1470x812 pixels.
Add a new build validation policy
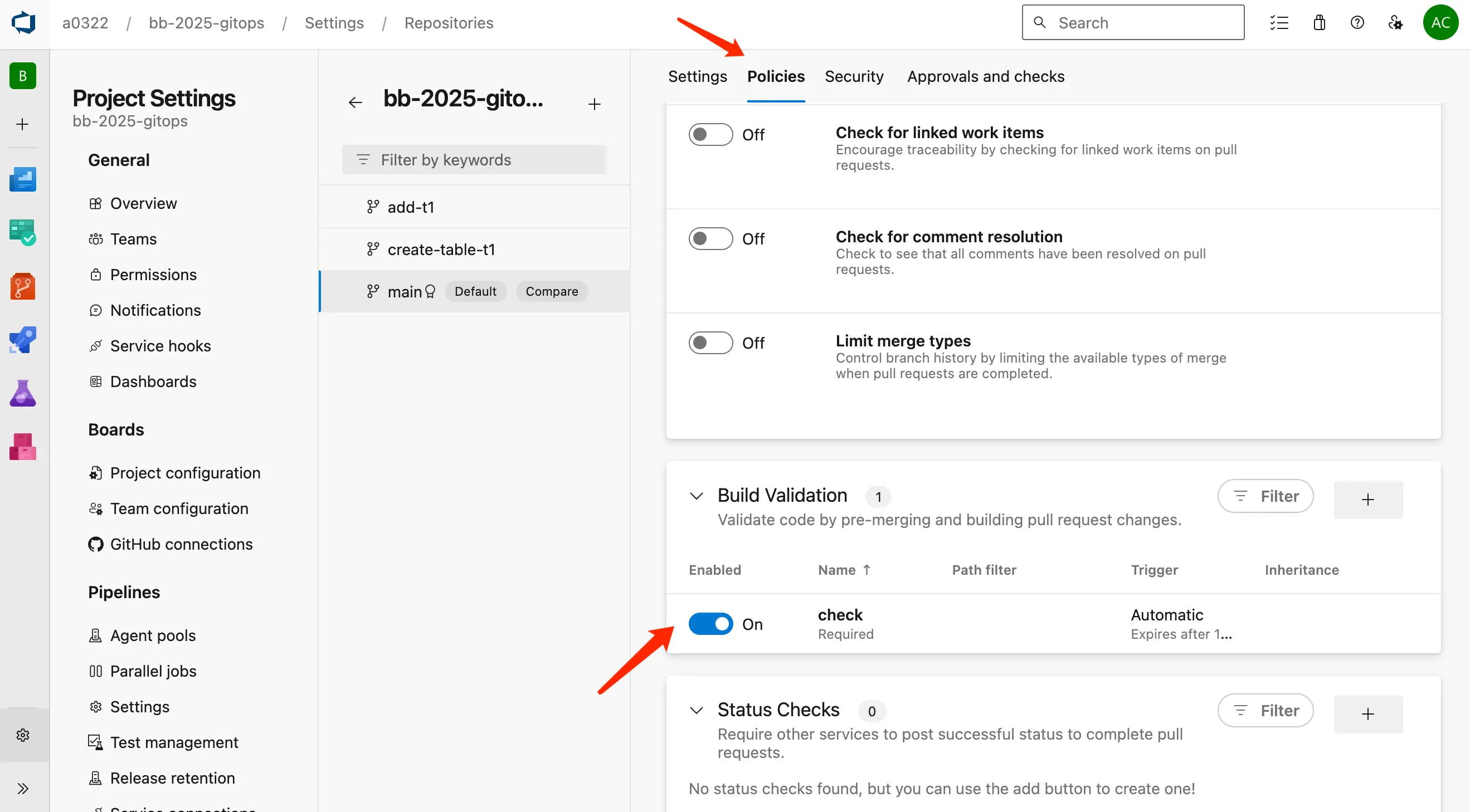1367,500
